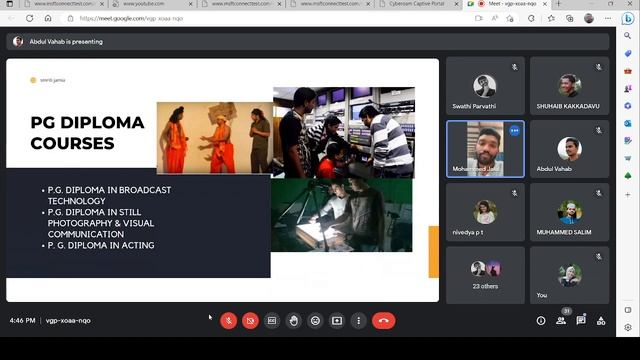Open the browser profile avatar
This screenshot has height=360, width=640.
click(x=589, y=18)
